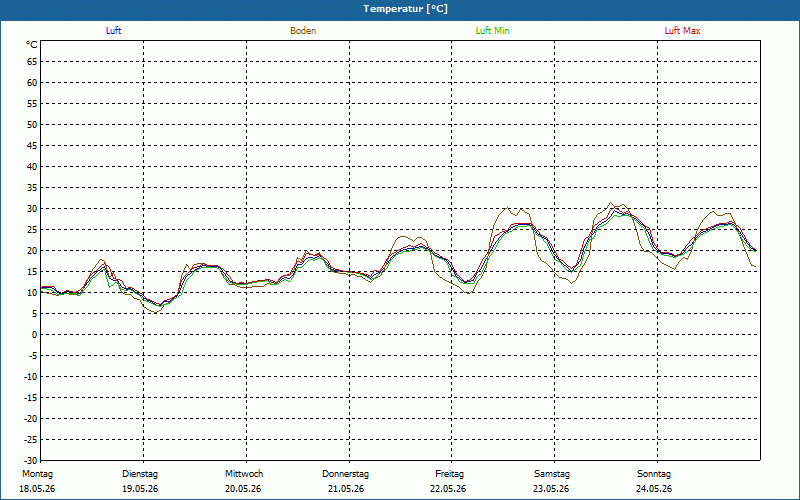Viewport: 800px width, 500px height.
Task: Click the date 24.05.26
Action: point(654,489)
